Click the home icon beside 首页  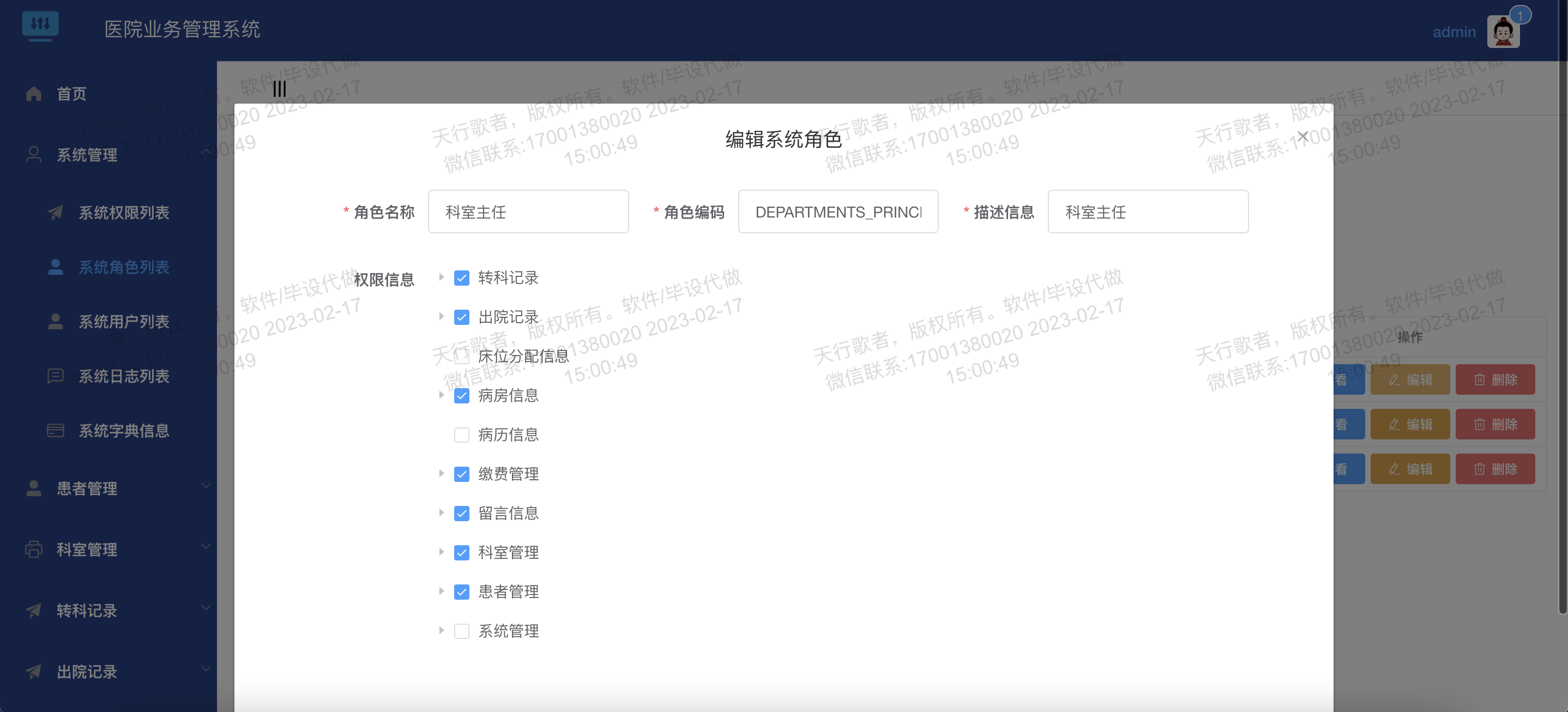[x=34, y=94]
